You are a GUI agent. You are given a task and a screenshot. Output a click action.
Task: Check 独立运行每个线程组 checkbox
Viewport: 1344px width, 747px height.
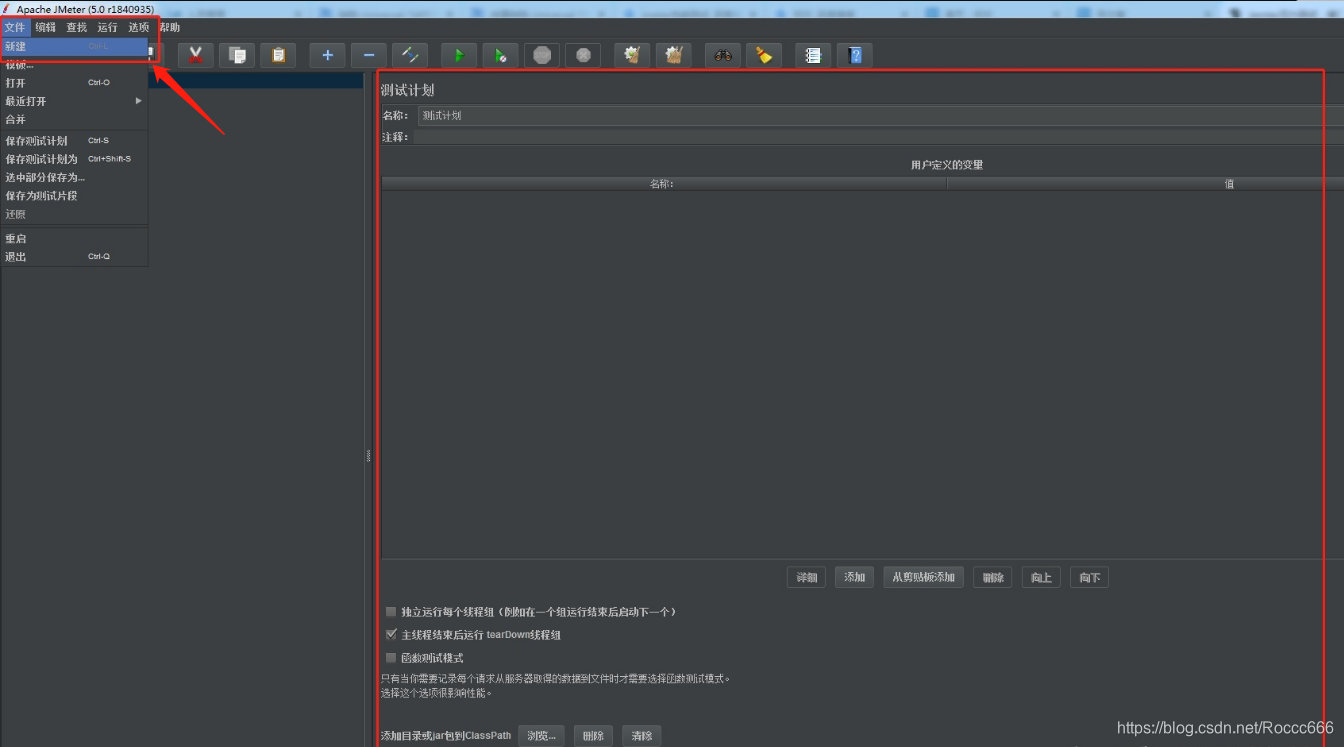pyautogui.click(x=391, y=611)
